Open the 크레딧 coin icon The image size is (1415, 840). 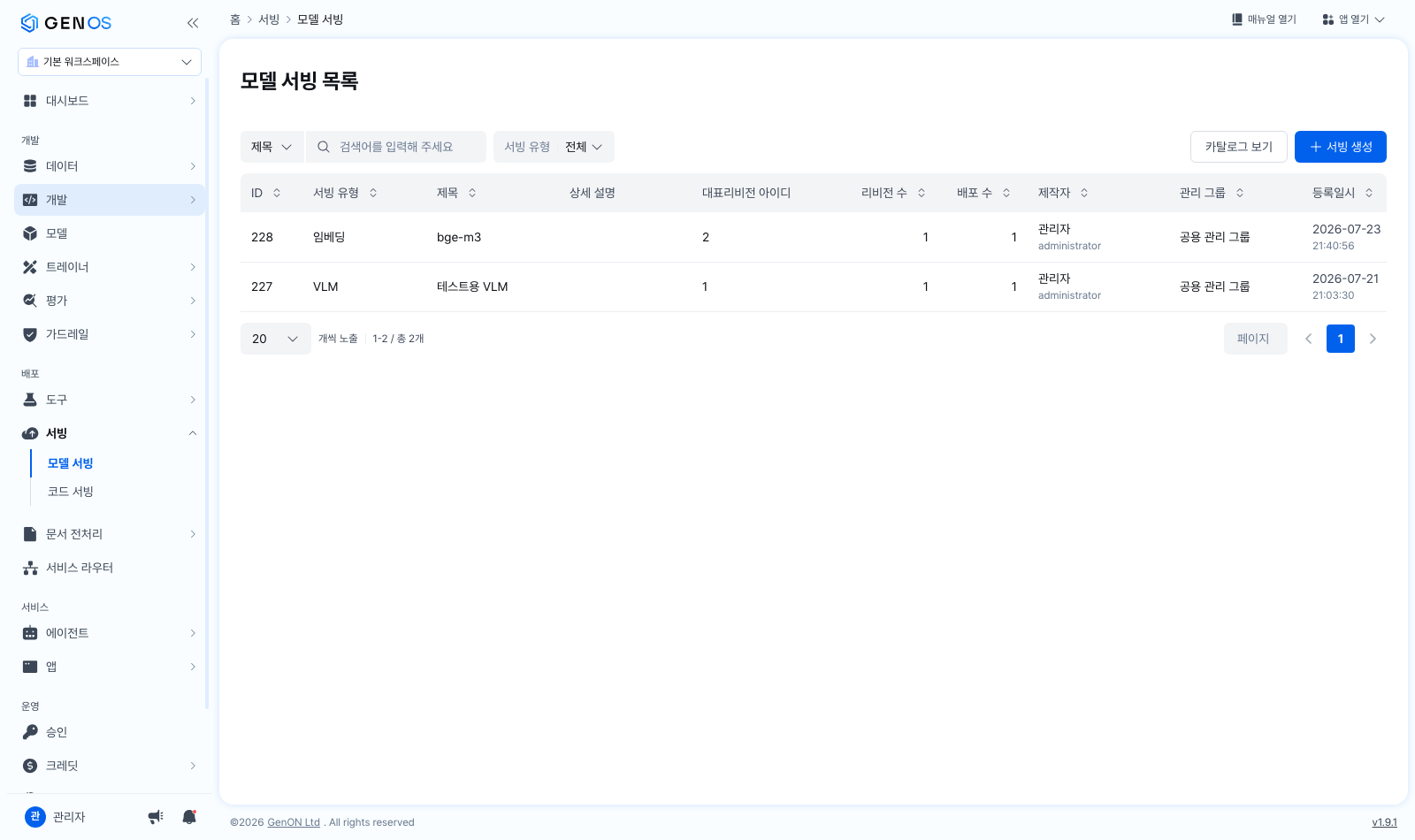pyautogui.click(x=30, y=766)
